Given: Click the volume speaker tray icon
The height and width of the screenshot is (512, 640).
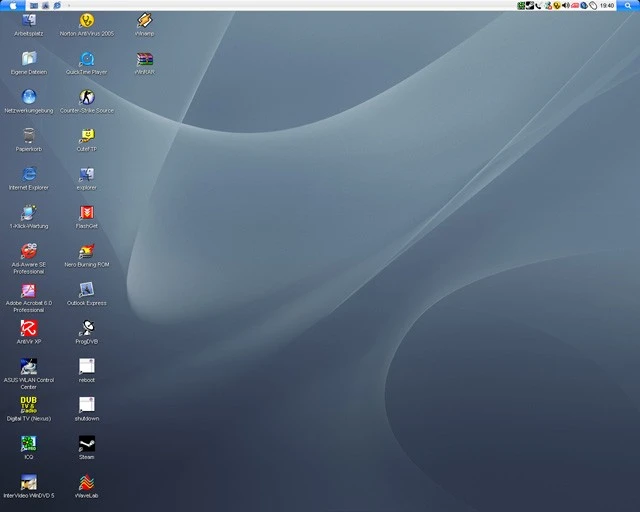Looking at the screenshot, I should click(x=565, y=6).
